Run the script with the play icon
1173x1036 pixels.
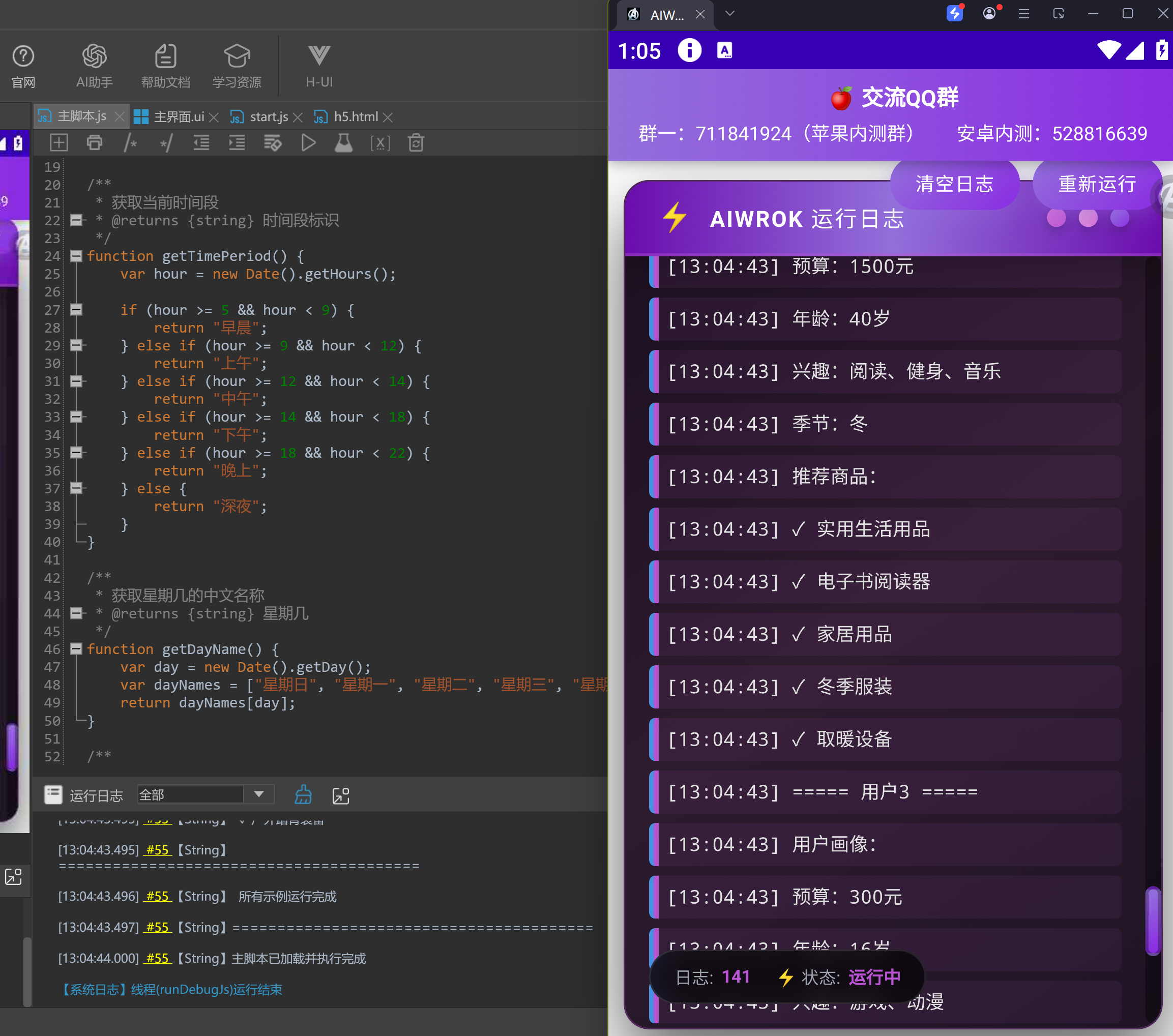[308, 142]
